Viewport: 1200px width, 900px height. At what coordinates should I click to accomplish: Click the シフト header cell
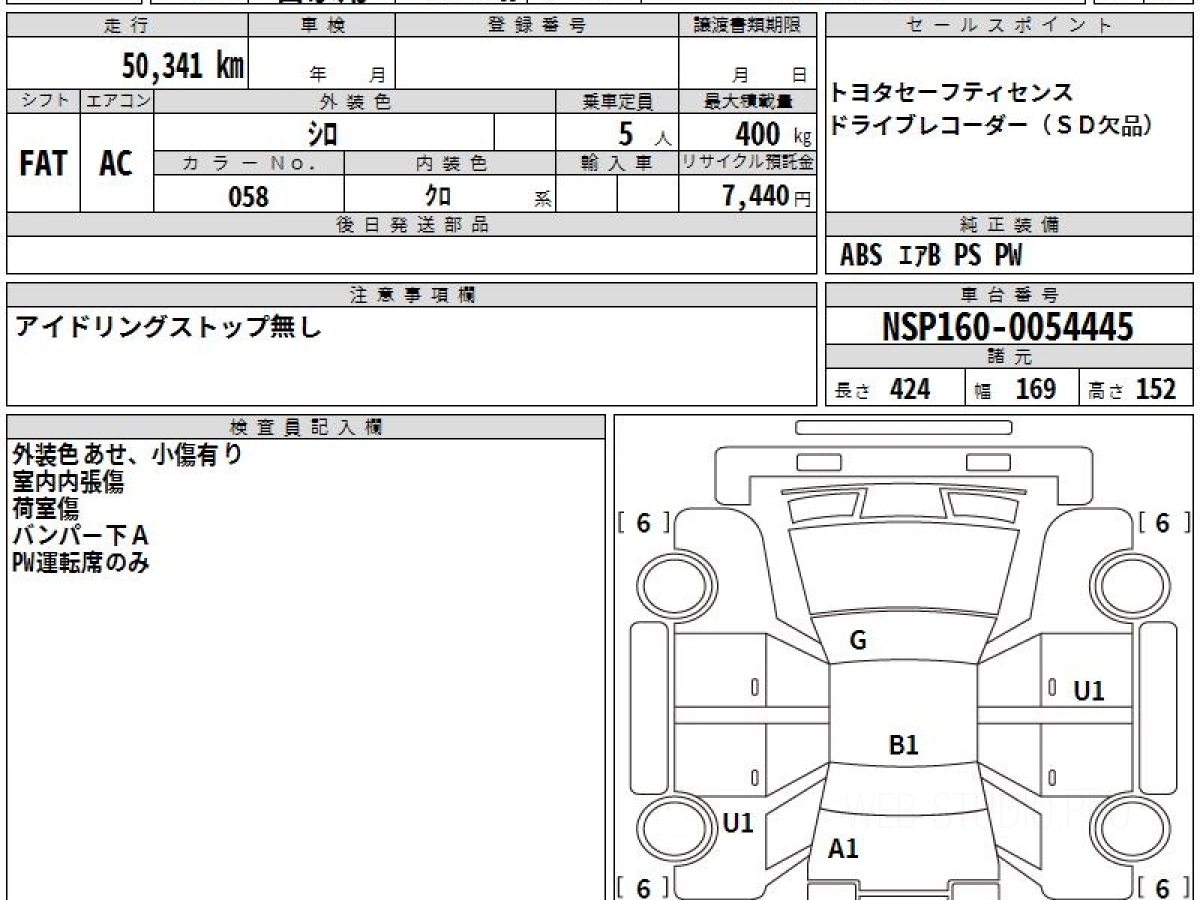point(44,101)
